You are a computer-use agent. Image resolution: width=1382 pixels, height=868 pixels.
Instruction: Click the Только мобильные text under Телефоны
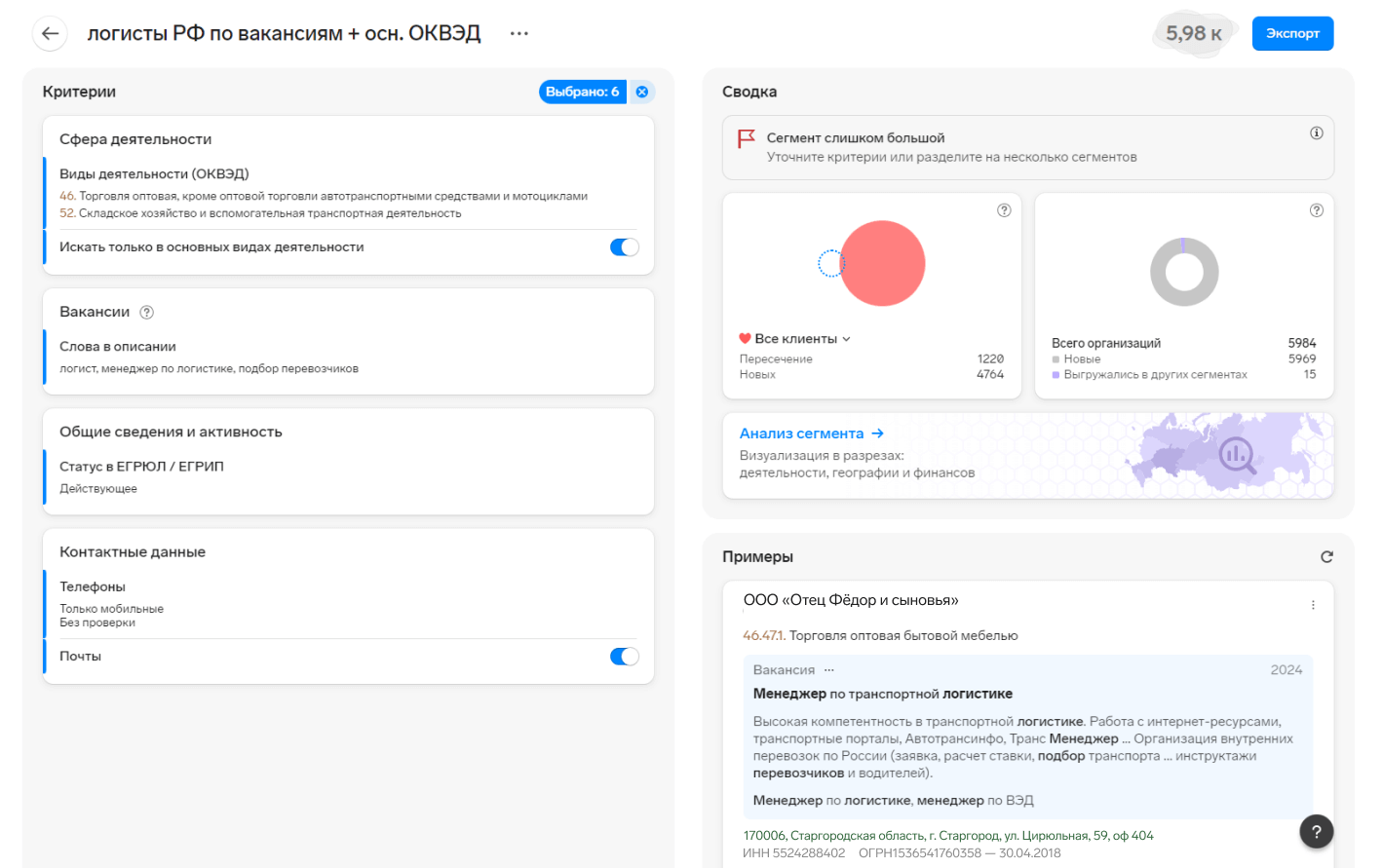[x=111, y=609]
